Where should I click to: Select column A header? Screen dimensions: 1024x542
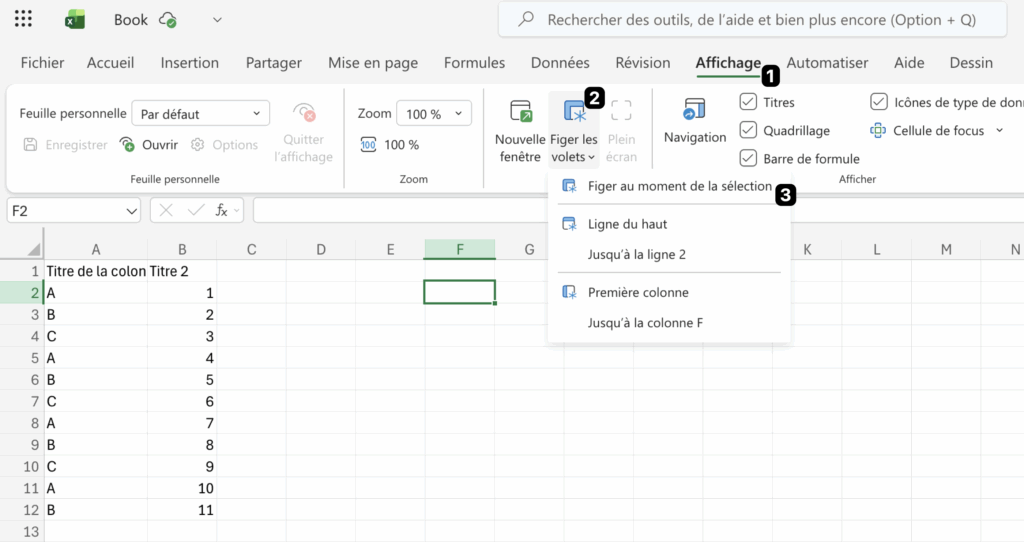[x=96, y=249]
